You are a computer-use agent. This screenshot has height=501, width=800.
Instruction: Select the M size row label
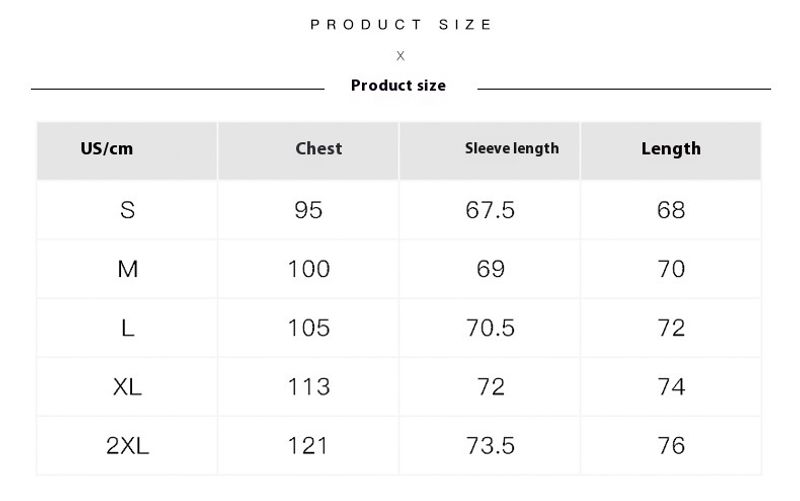127,269
